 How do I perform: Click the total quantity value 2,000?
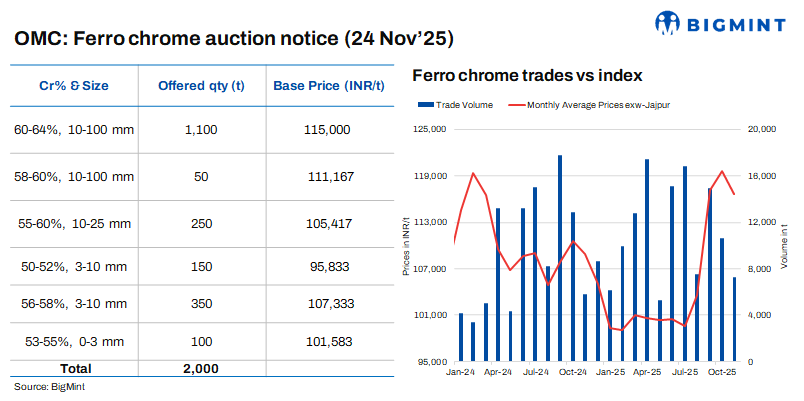click(x=200, y=368)
